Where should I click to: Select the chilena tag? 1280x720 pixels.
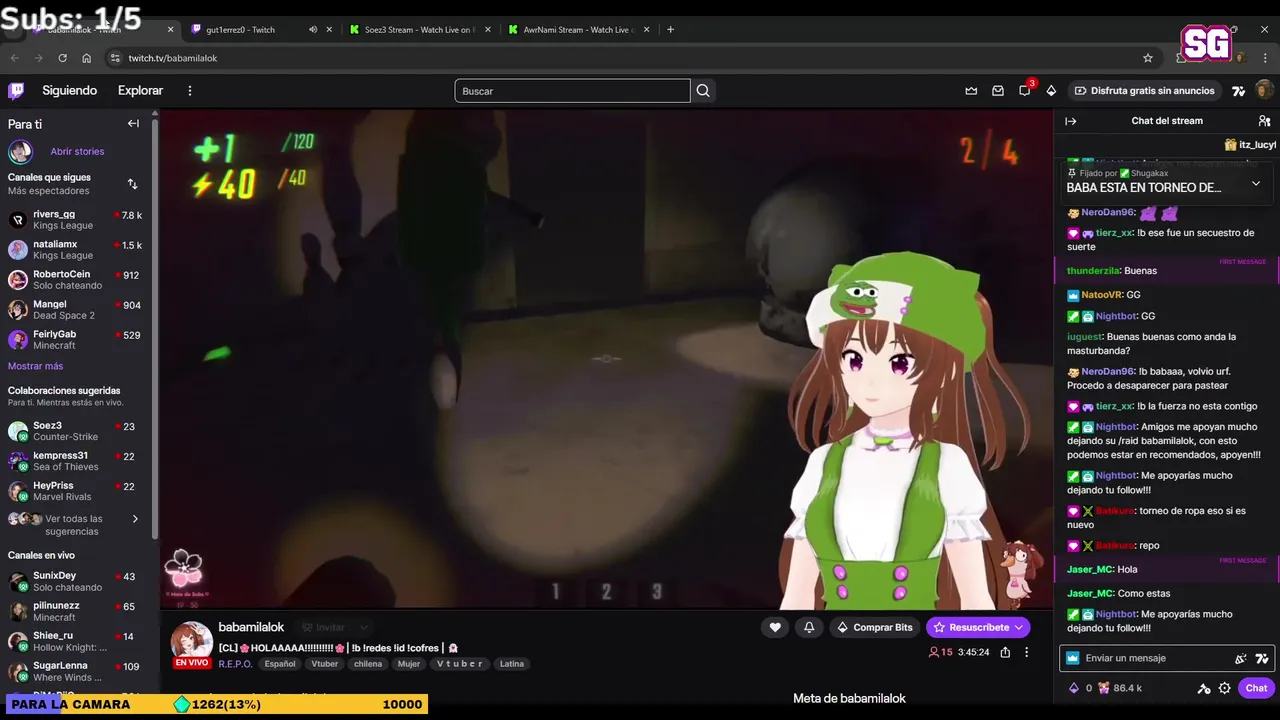tap(368, 664)
